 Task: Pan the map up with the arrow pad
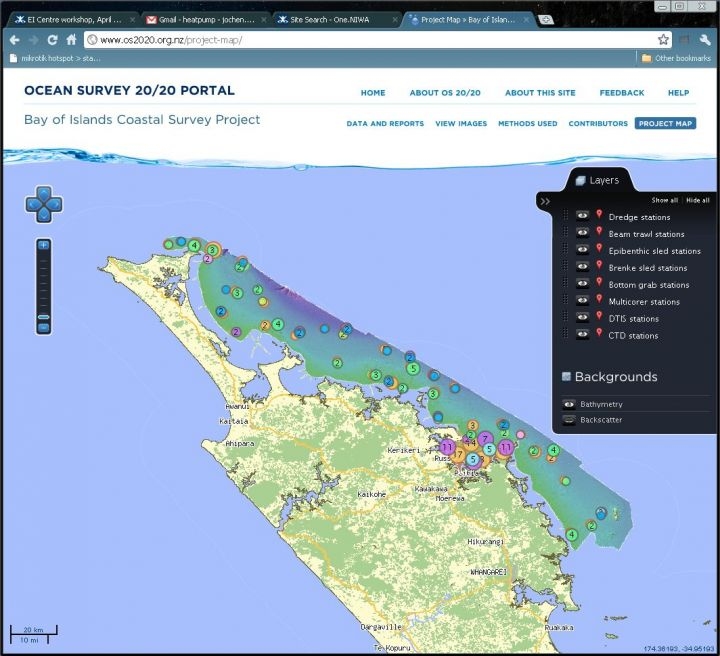tap(43, 191)
